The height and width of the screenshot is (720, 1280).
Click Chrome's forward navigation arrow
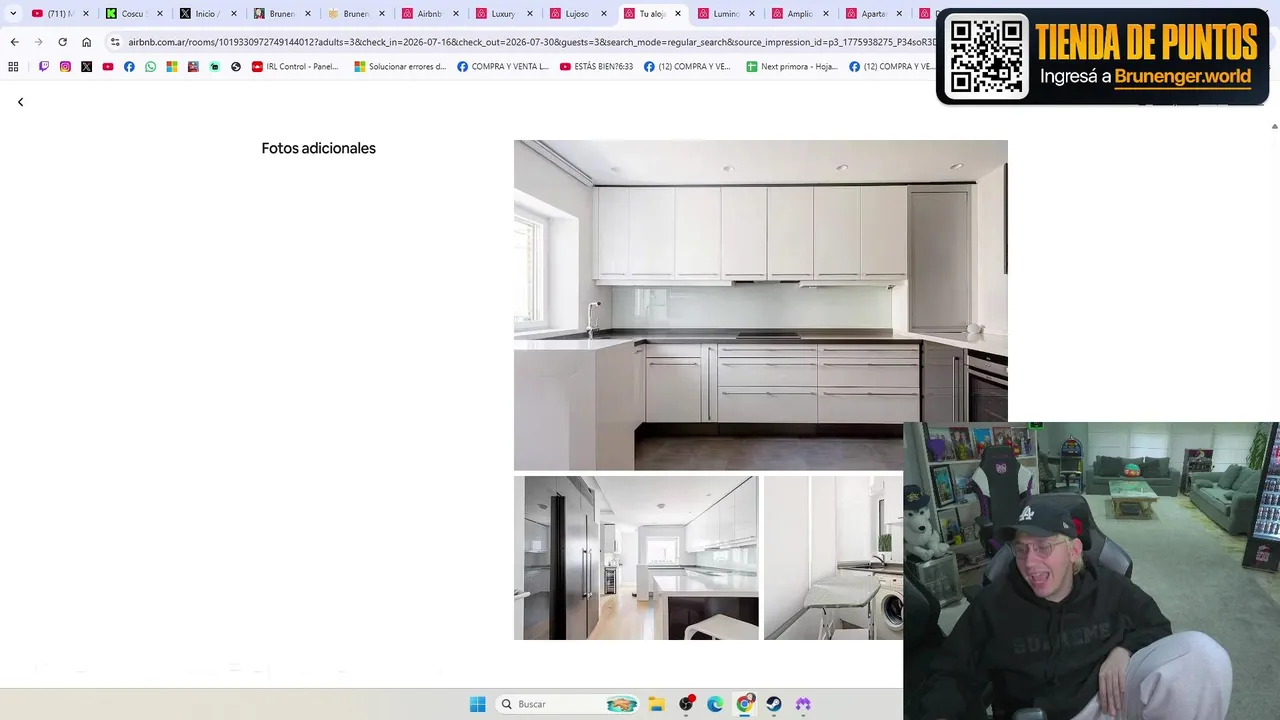point(38,42)
